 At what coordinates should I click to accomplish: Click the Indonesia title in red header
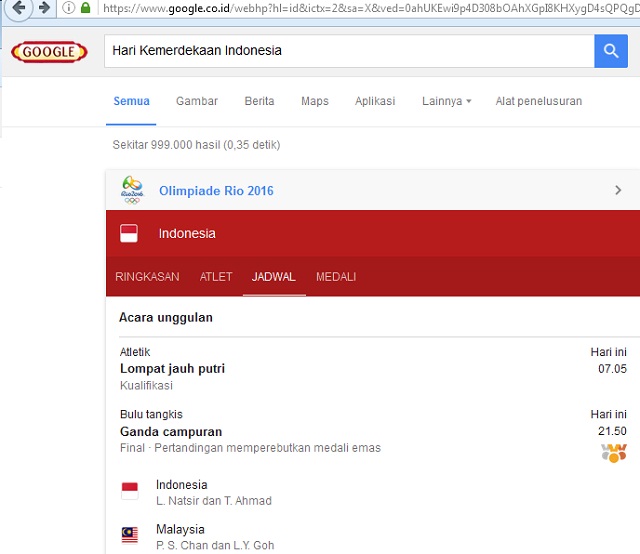[187, 234]
